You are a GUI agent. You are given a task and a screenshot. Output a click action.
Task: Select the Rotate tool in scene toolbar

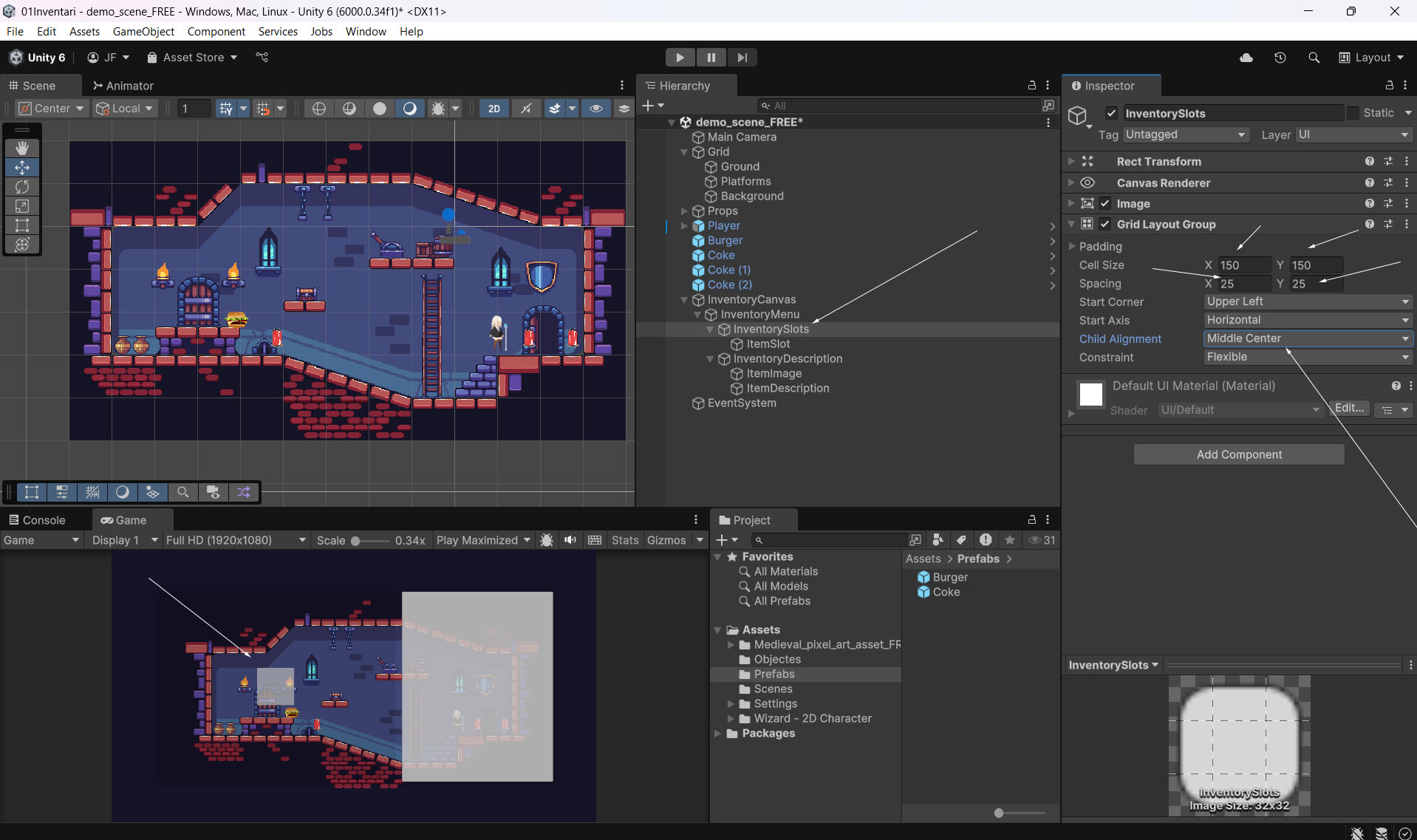[x=22, y=187]
